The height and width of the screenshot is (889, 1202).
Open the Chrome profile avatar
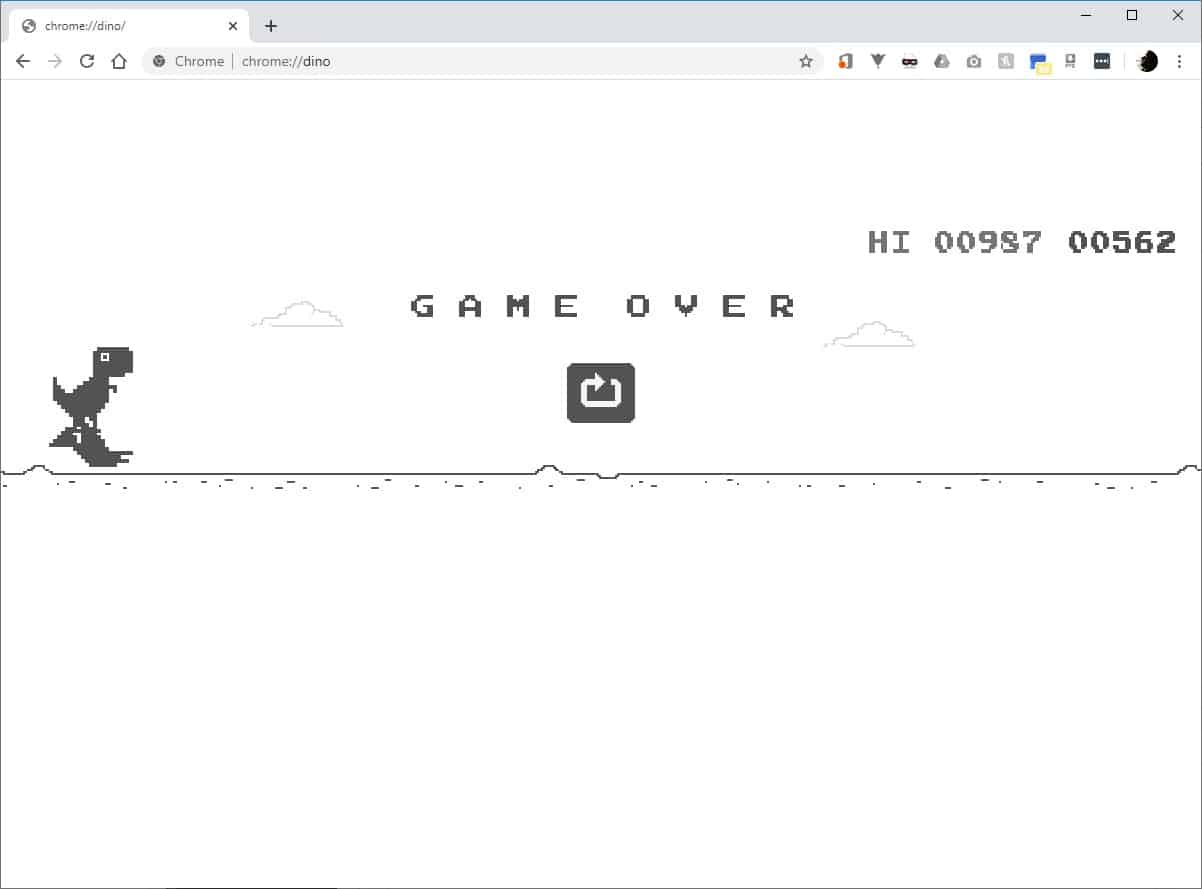(1147, 61)
